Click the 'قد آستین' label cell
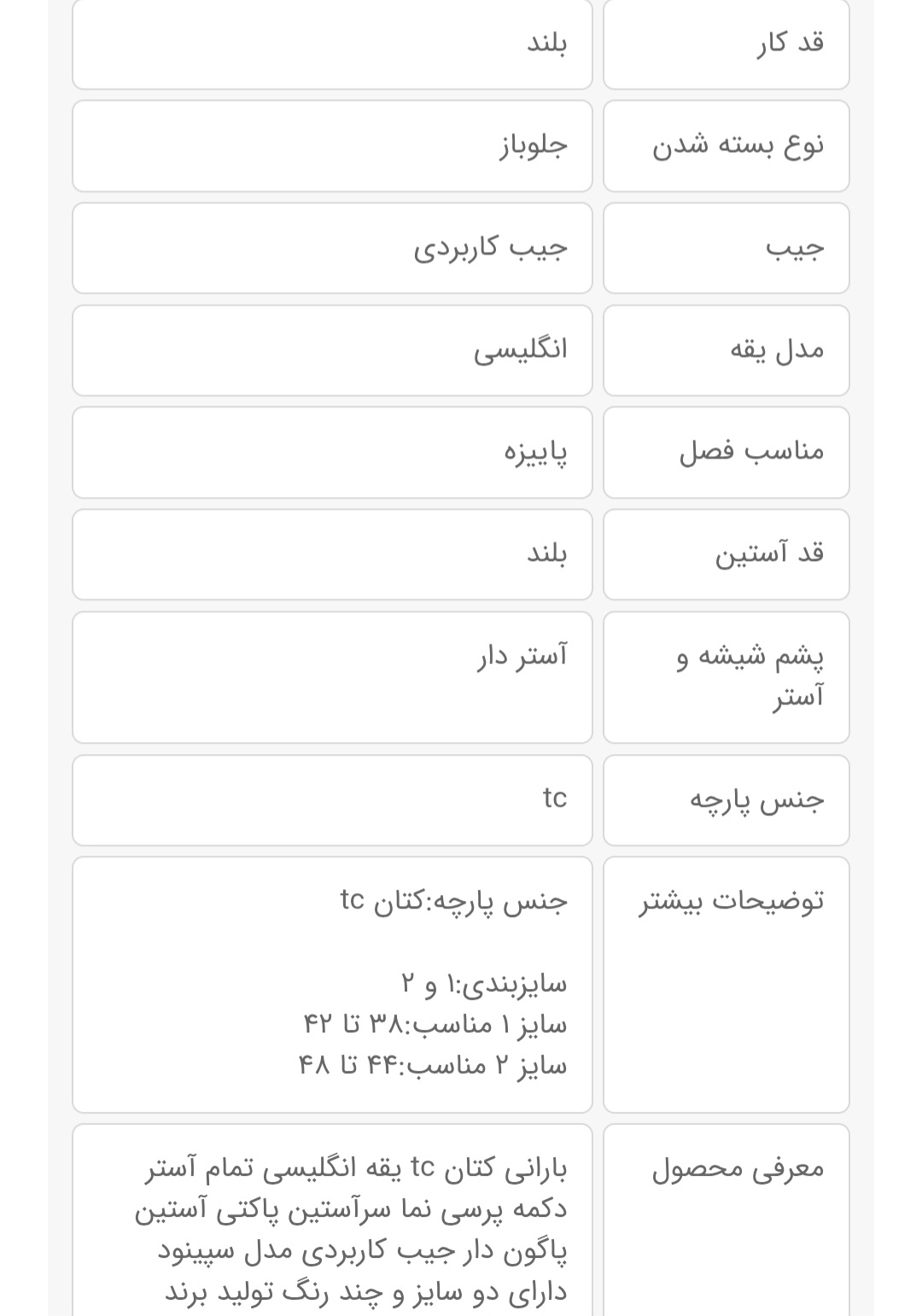This screenshot has height=1316, width=922. pos(726,554)
